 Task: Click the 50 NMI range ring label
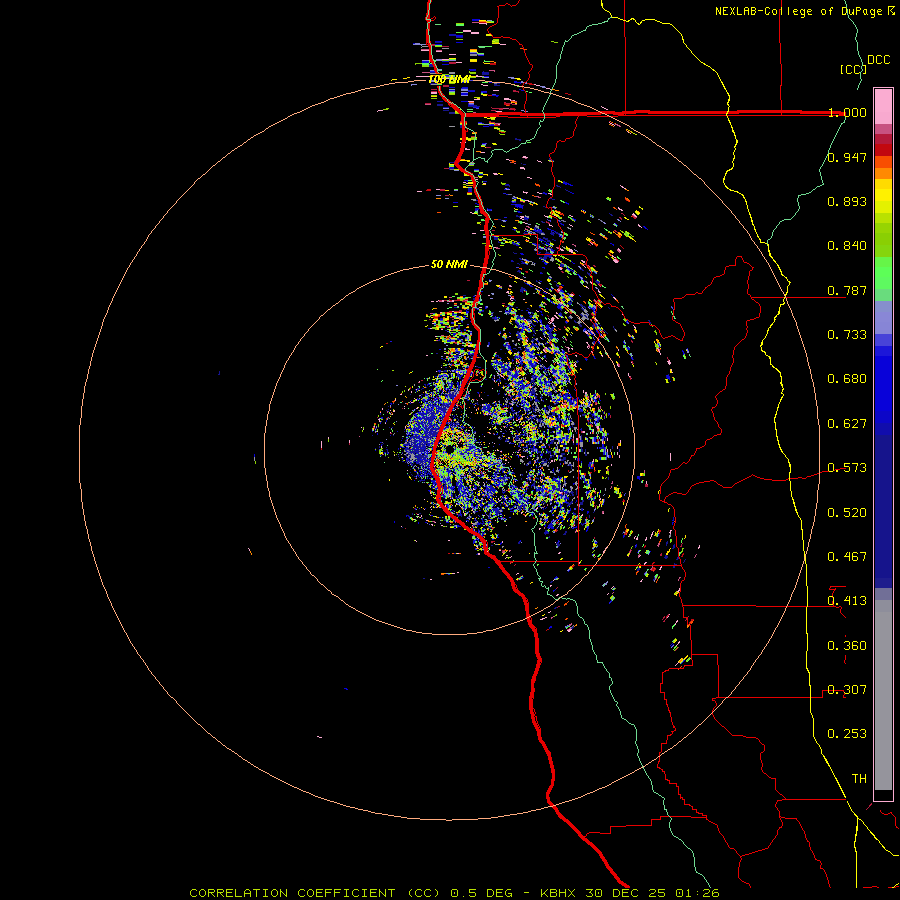click(x=449, y=265)
